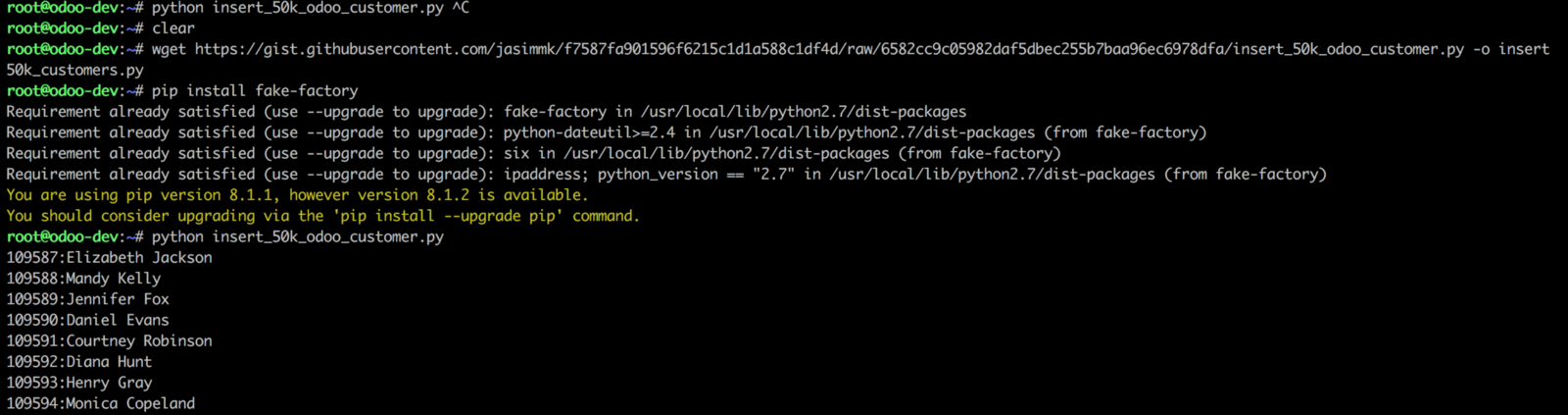This screenshot has height=415, width=1568.
Task: Click the wrapped "50k_customers.py" filename line
Action: coord(75,70)
